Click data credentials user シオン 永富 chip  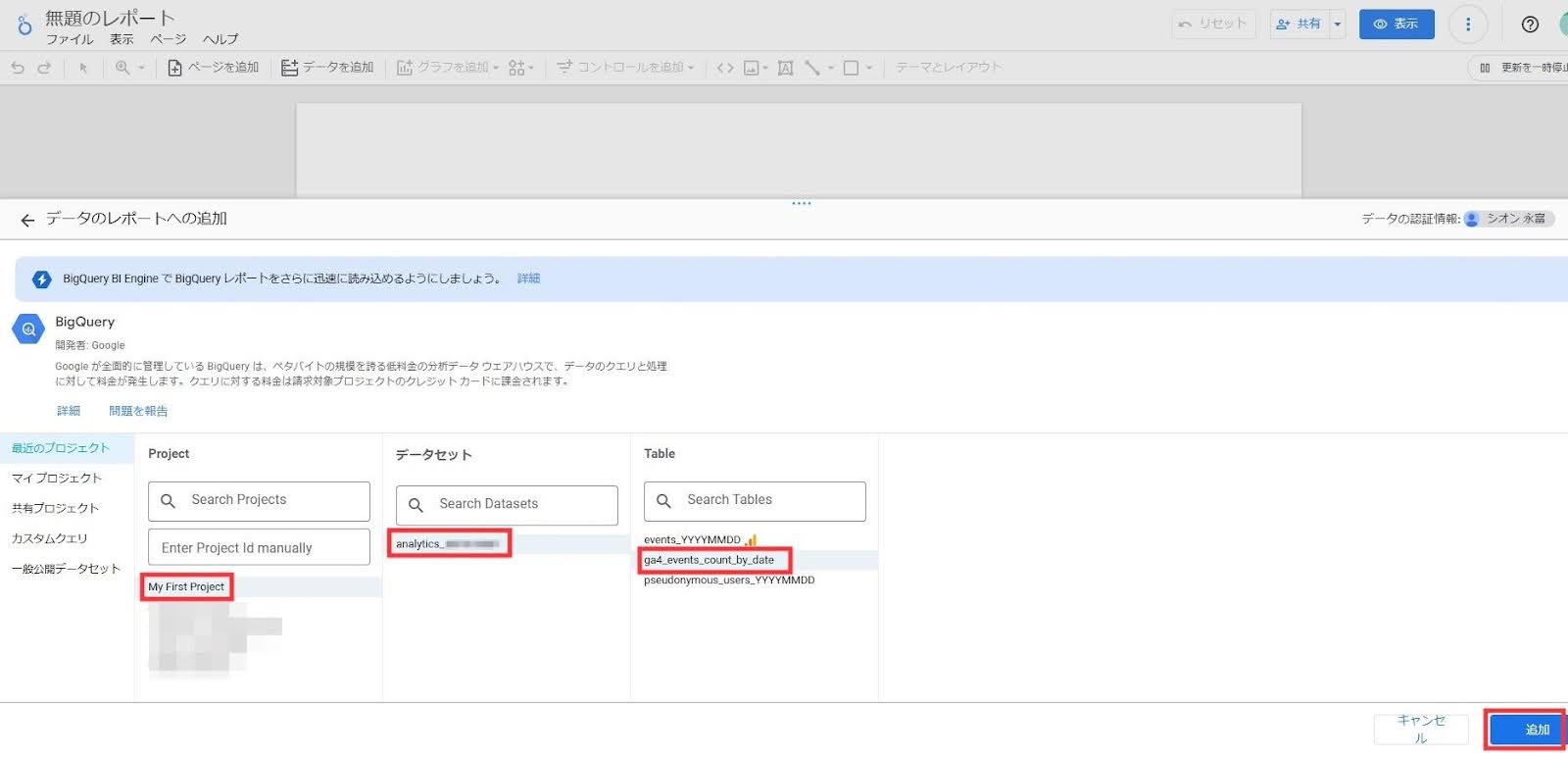[x=1508, y=219]
